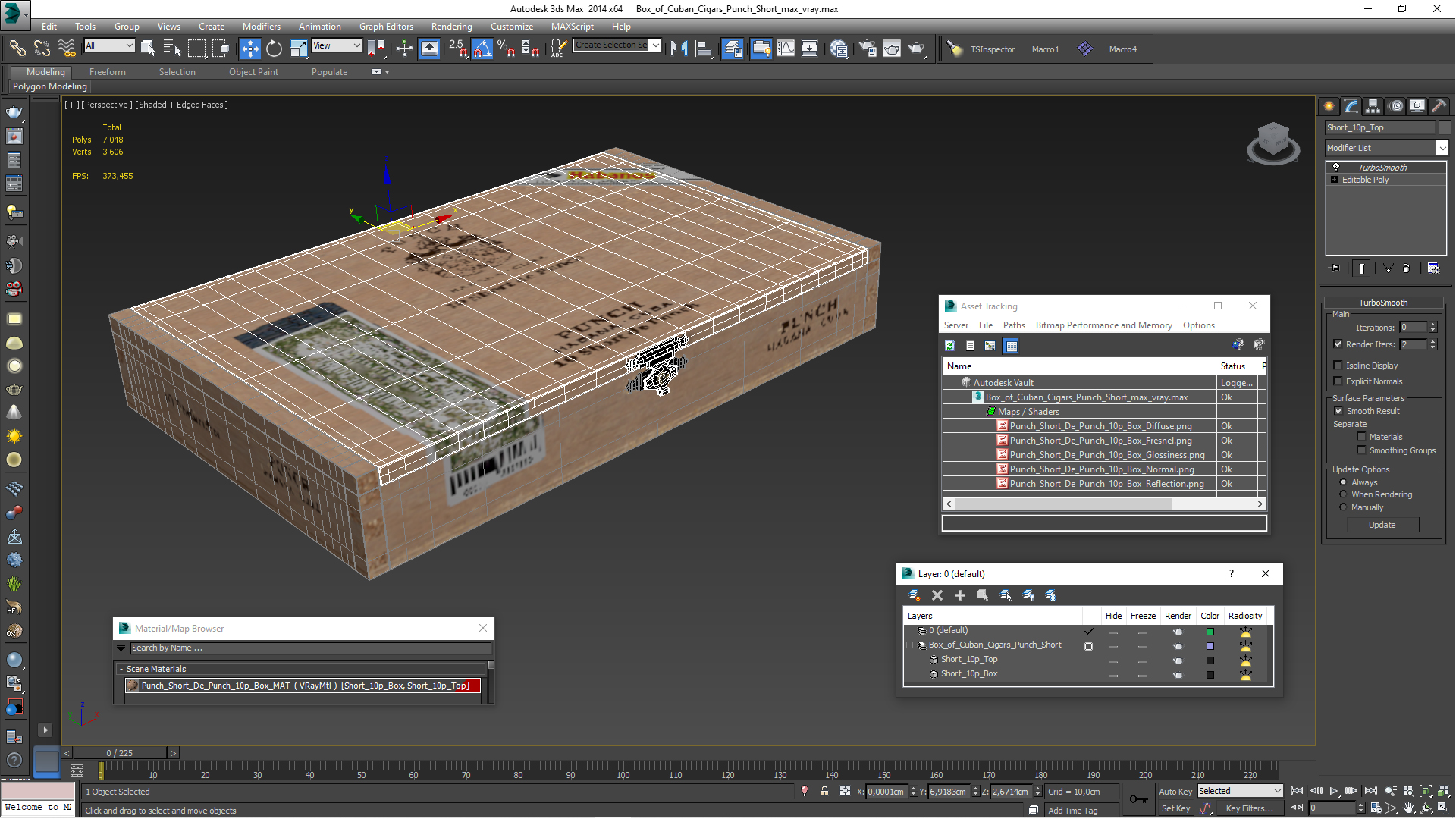Viewport: 1456px width, 819px height.
Task: Switch to Object Paint ribbon tab
Action: [x=253, y=71]
